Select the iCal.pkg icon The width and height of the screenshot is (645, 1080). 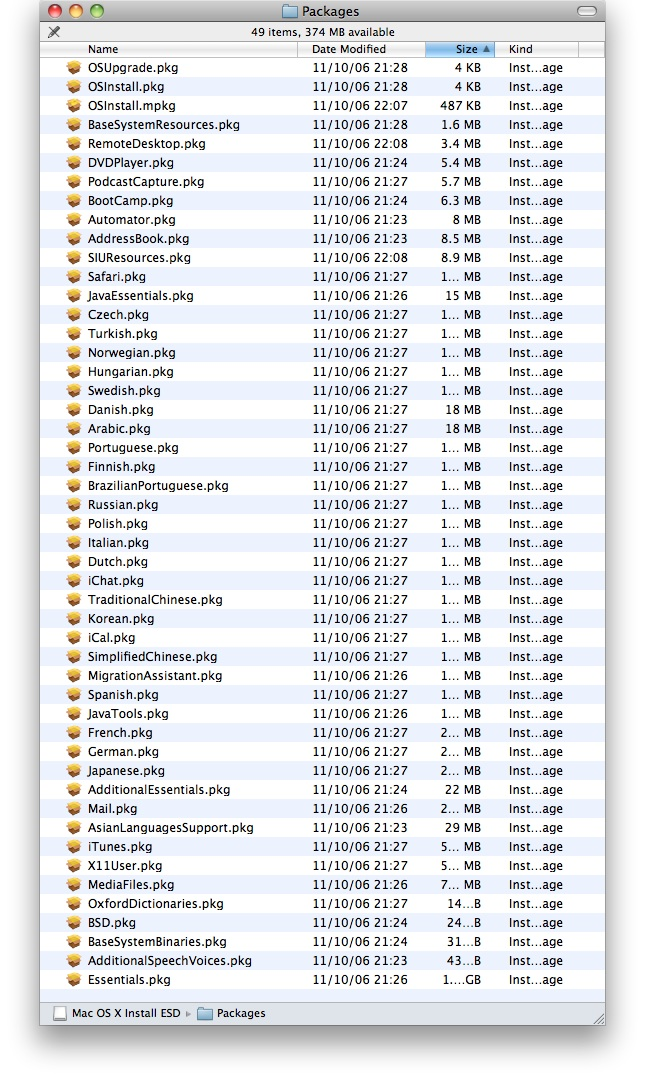click(x=74, y=638)
